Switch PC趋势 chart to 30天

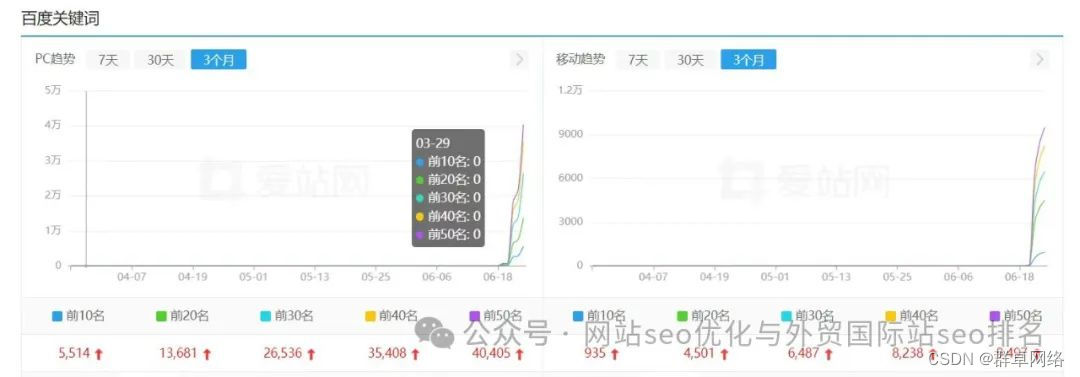coord(160,60)
